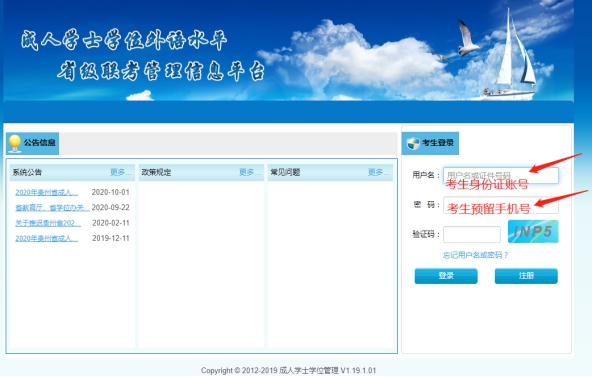Click 更多 in the 常见问题 panel

coord(379,172)
